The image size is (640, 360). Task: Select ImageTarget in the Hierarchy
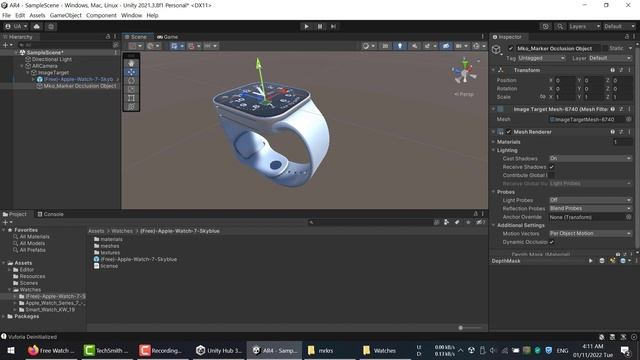pos(53,73)
